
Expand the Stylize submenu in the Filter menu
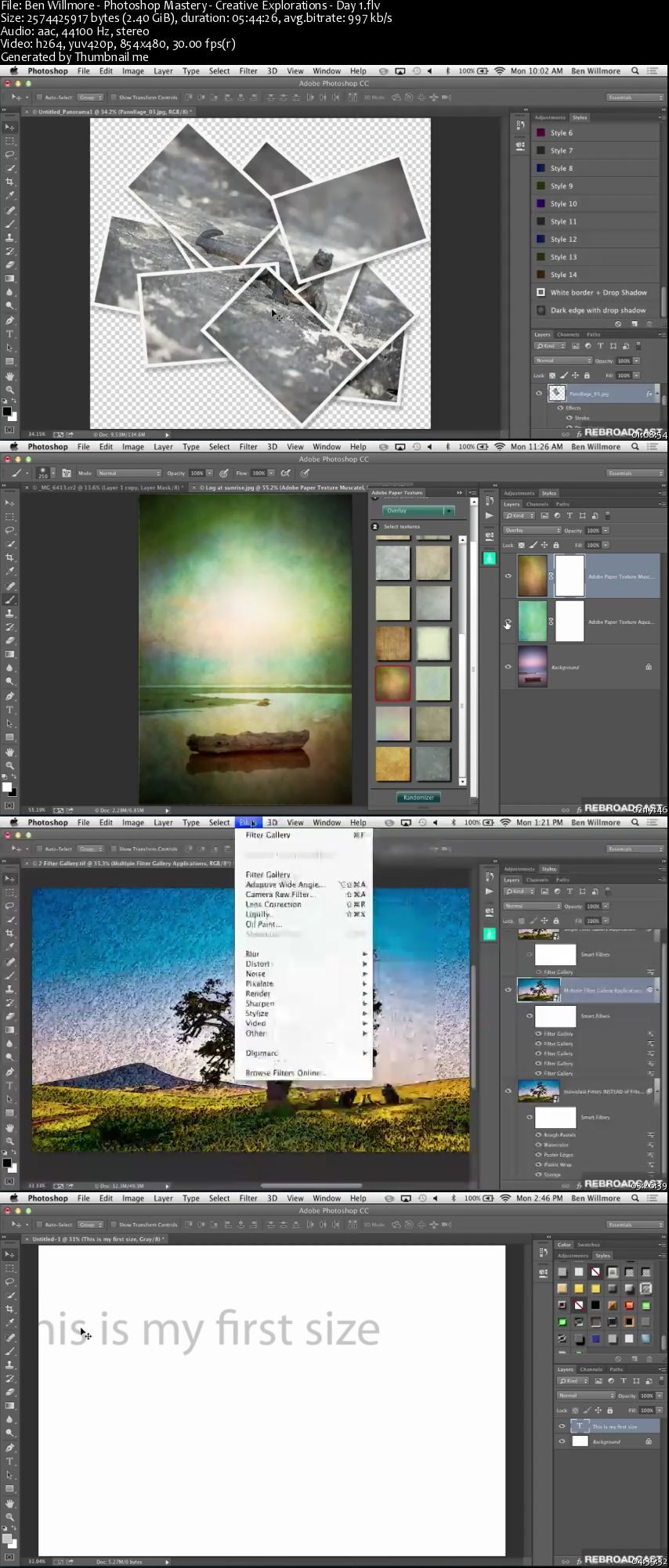[x=306, y=1013]
